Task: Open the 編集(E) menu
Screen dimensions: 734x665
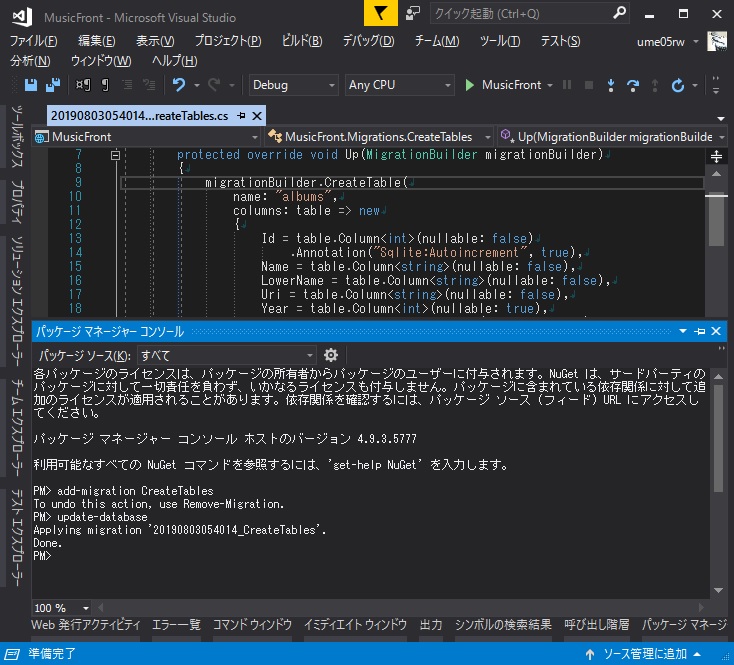Action: (96, 41)
